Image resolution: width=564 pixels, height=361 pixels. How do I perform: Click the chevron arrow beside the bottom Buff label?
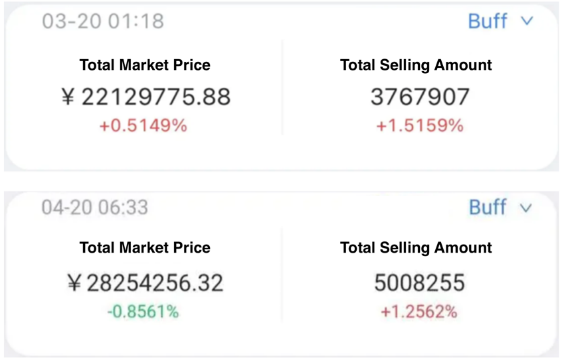pyautogui.click(x=526, y=208)
